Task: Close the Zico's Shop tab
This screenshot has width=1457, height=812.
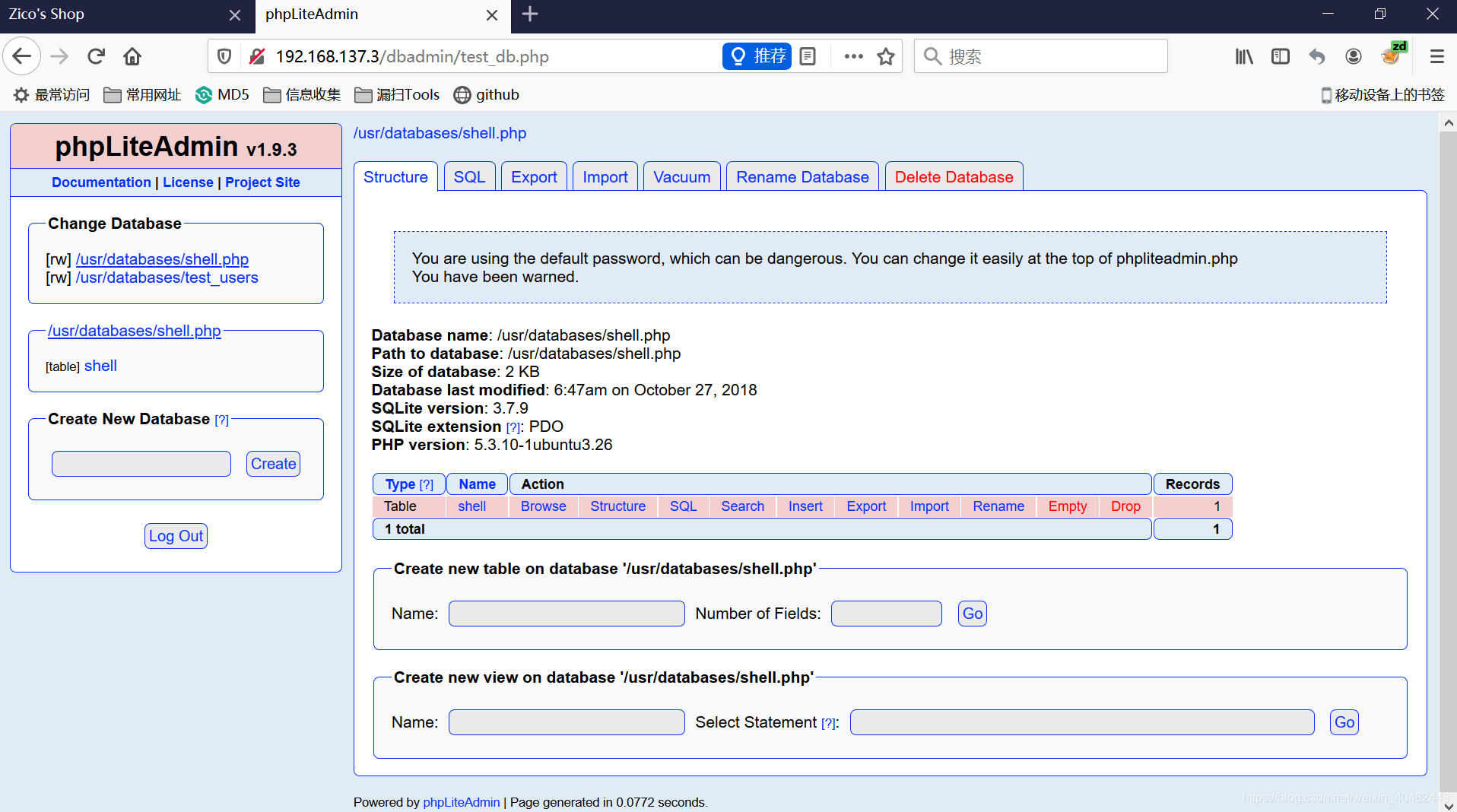Action: click(235, 15)
